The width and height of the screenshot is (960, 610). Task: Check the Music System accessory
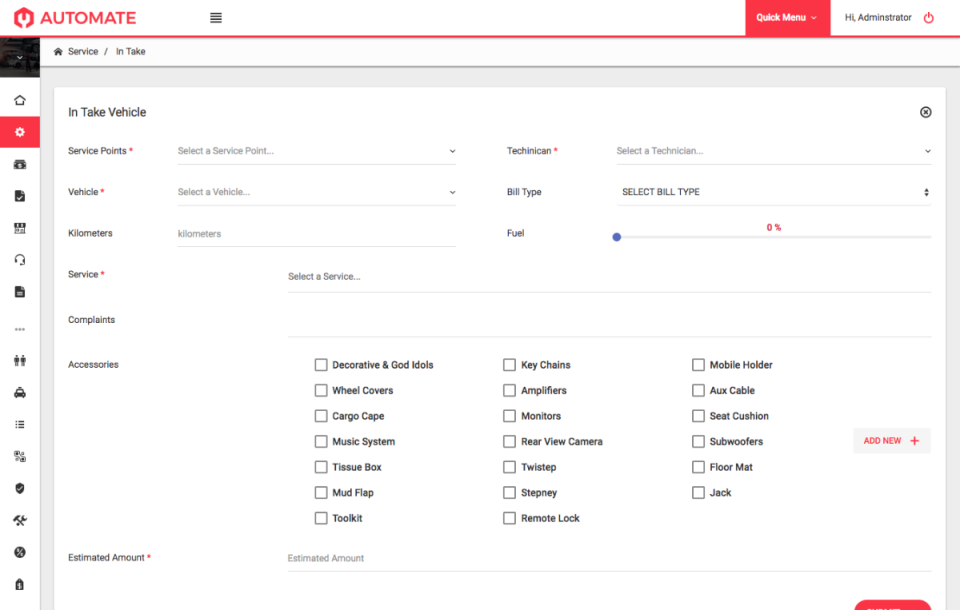pyautogui.click(x=321, y=441)
